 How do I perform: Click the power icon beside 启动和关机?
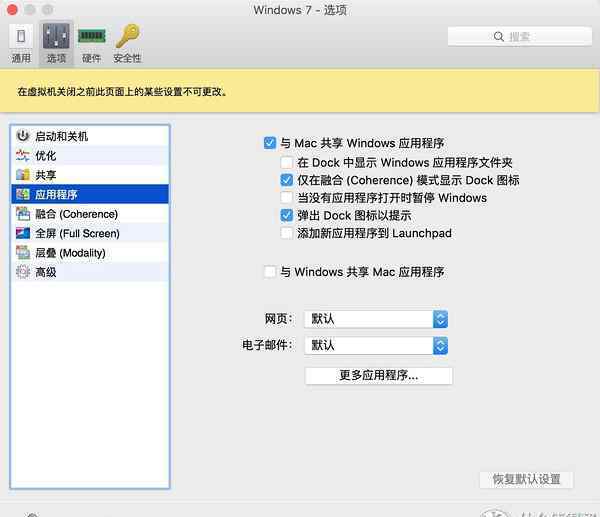pos(23,135)
